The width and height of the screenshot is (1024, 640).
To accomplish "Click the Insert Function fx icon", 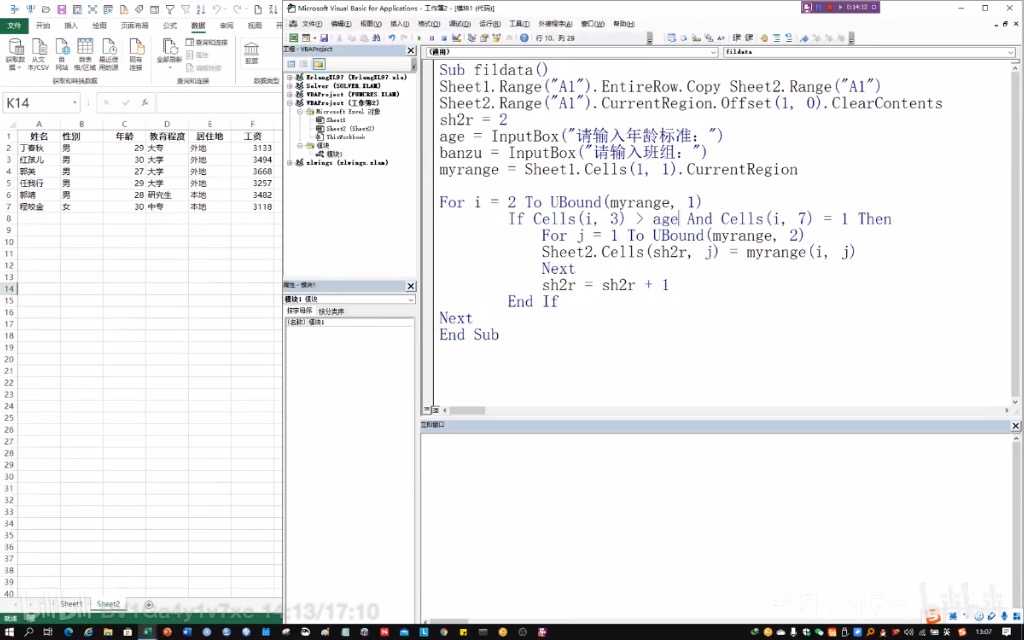I will click(x=145, y=103).
